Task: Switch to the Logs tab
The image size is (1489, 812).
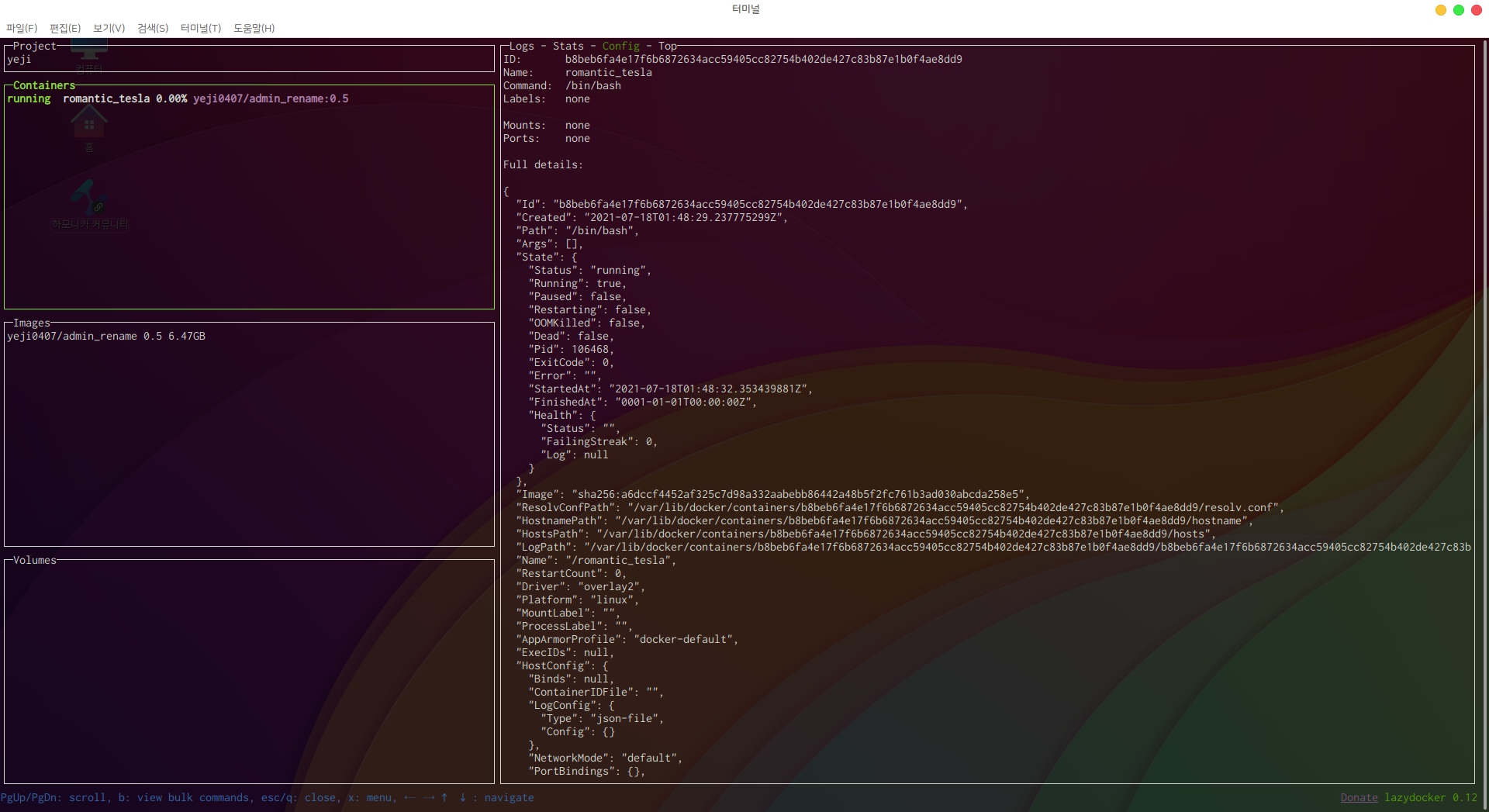Action: pyautogui.click(x=521, y=47)
